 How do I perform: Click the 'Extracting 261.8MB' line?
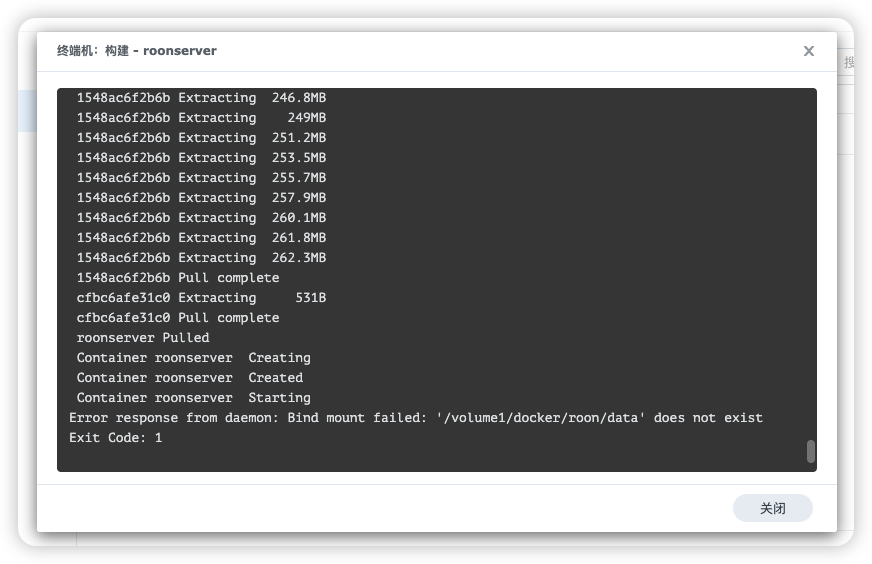(x=201, y=238)
